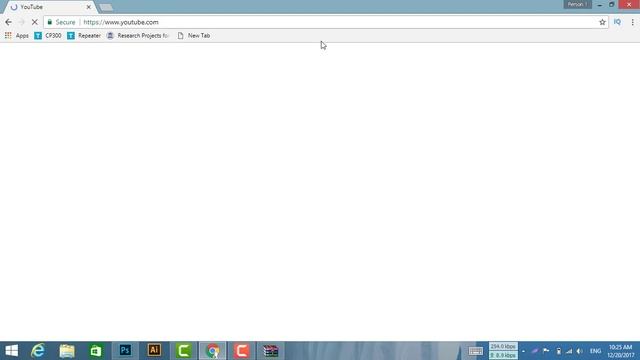Image resolution: width=640 pixels, height=360 pixels.
Task: Open the network signal tray icon
Action: point(569,351)
